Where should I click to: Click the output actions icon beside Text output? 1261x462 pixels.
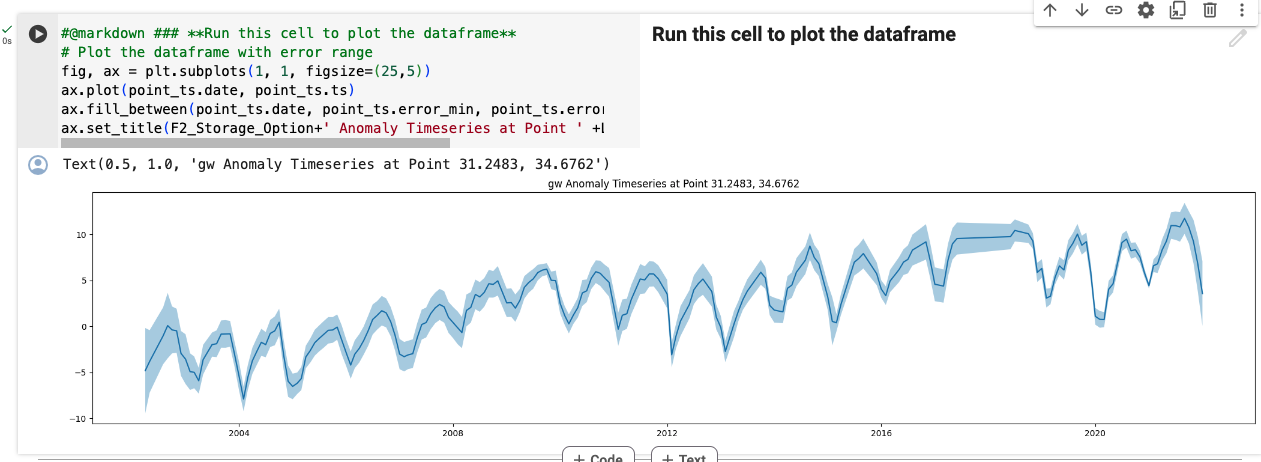[x=38, y=165]
